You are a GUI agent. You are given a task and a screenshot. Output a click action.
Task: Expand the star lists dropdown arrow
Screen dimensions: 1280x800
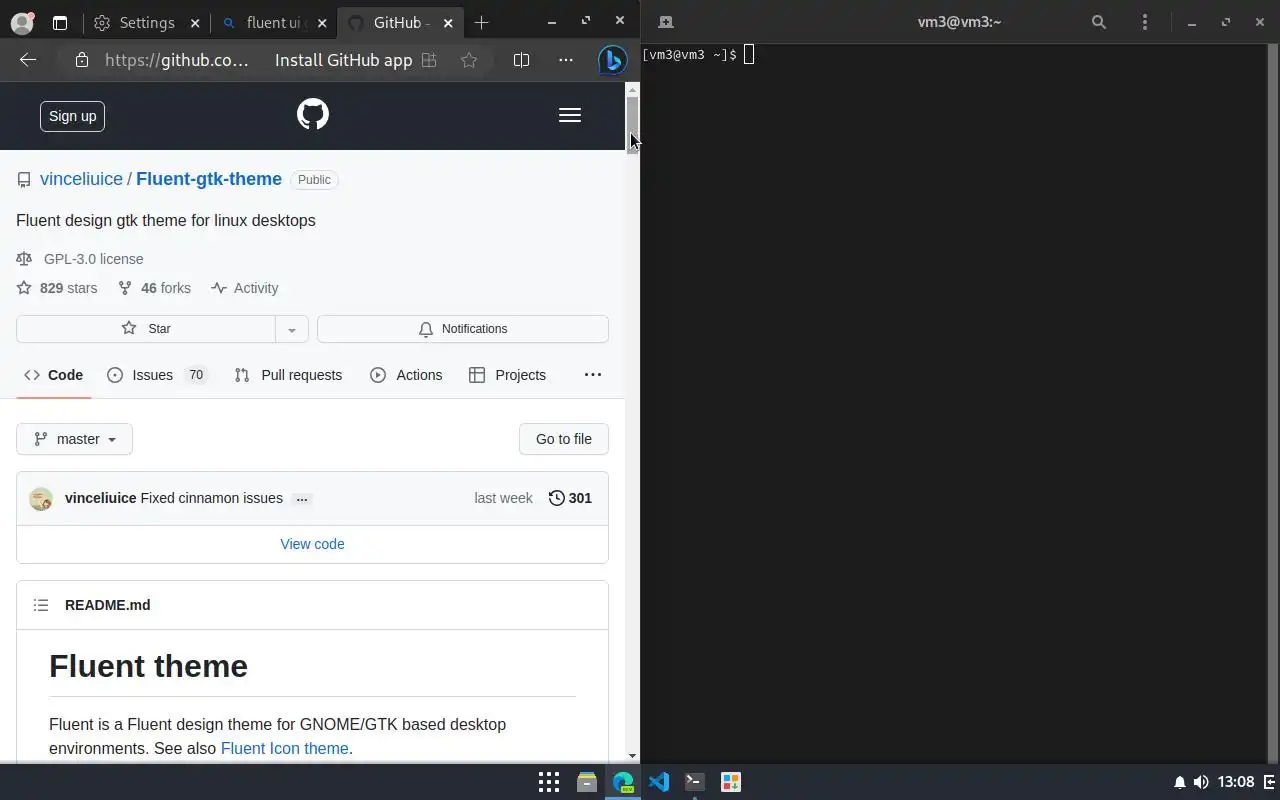coord(292,329)
